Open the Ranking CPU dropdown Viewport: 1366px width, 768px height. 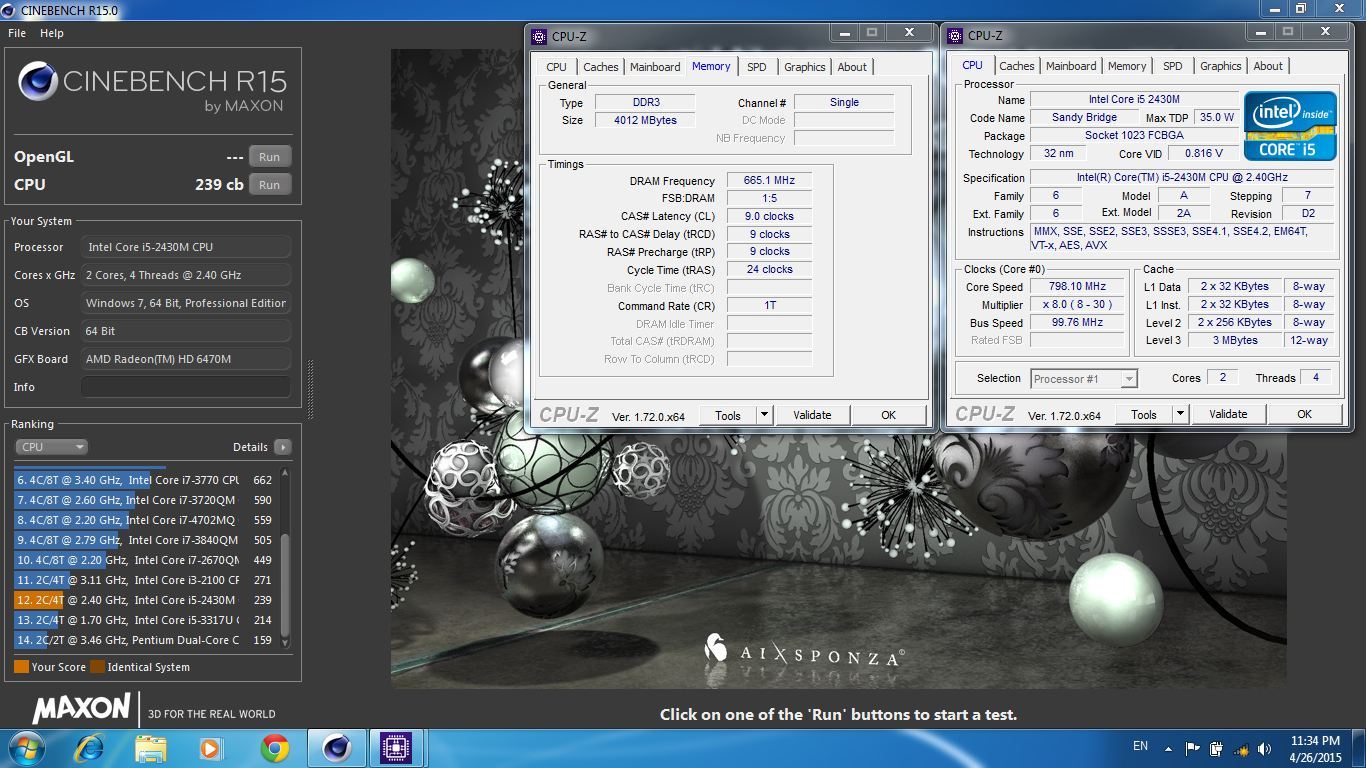tap(52, 447)
